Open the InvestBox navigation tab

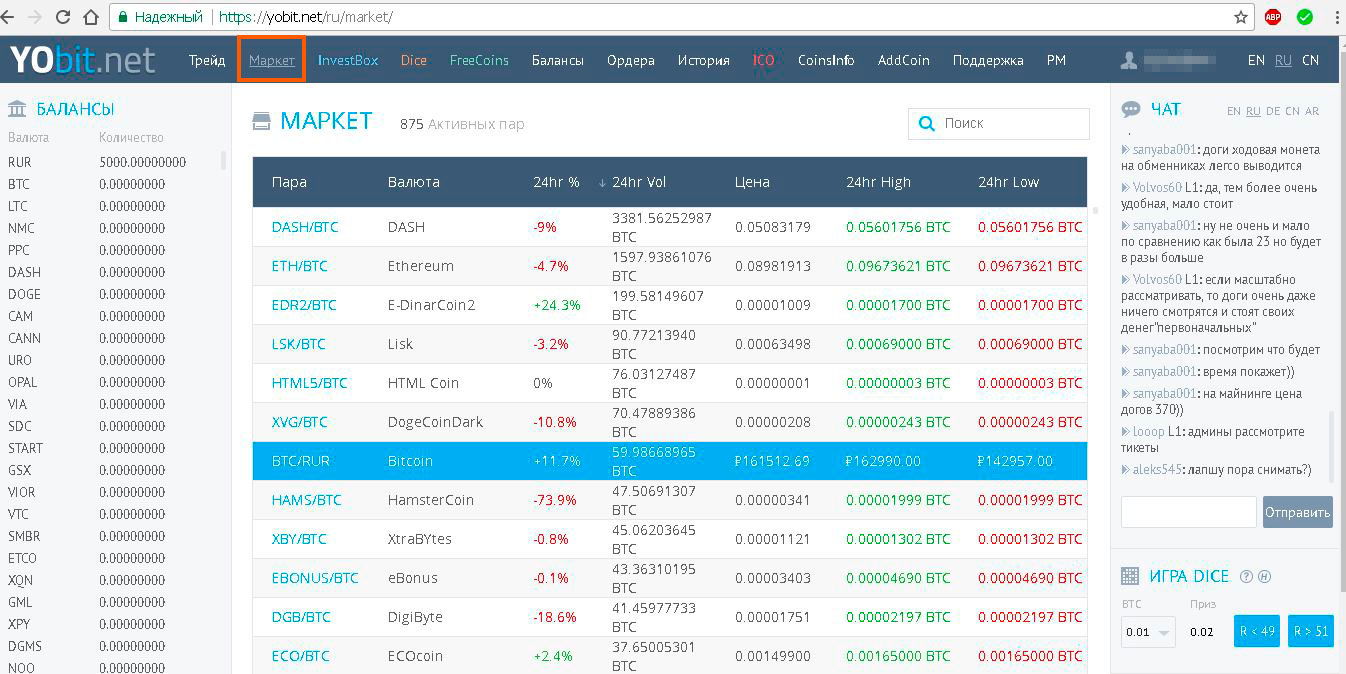(348, 60)
